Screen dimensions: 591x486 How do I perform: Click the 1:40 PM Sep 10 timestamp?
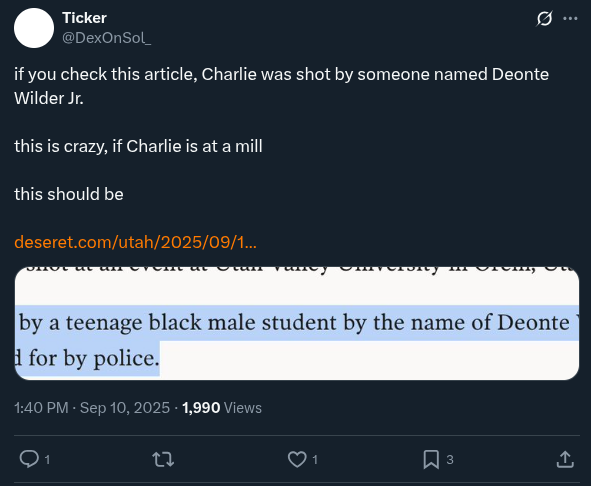92,408
